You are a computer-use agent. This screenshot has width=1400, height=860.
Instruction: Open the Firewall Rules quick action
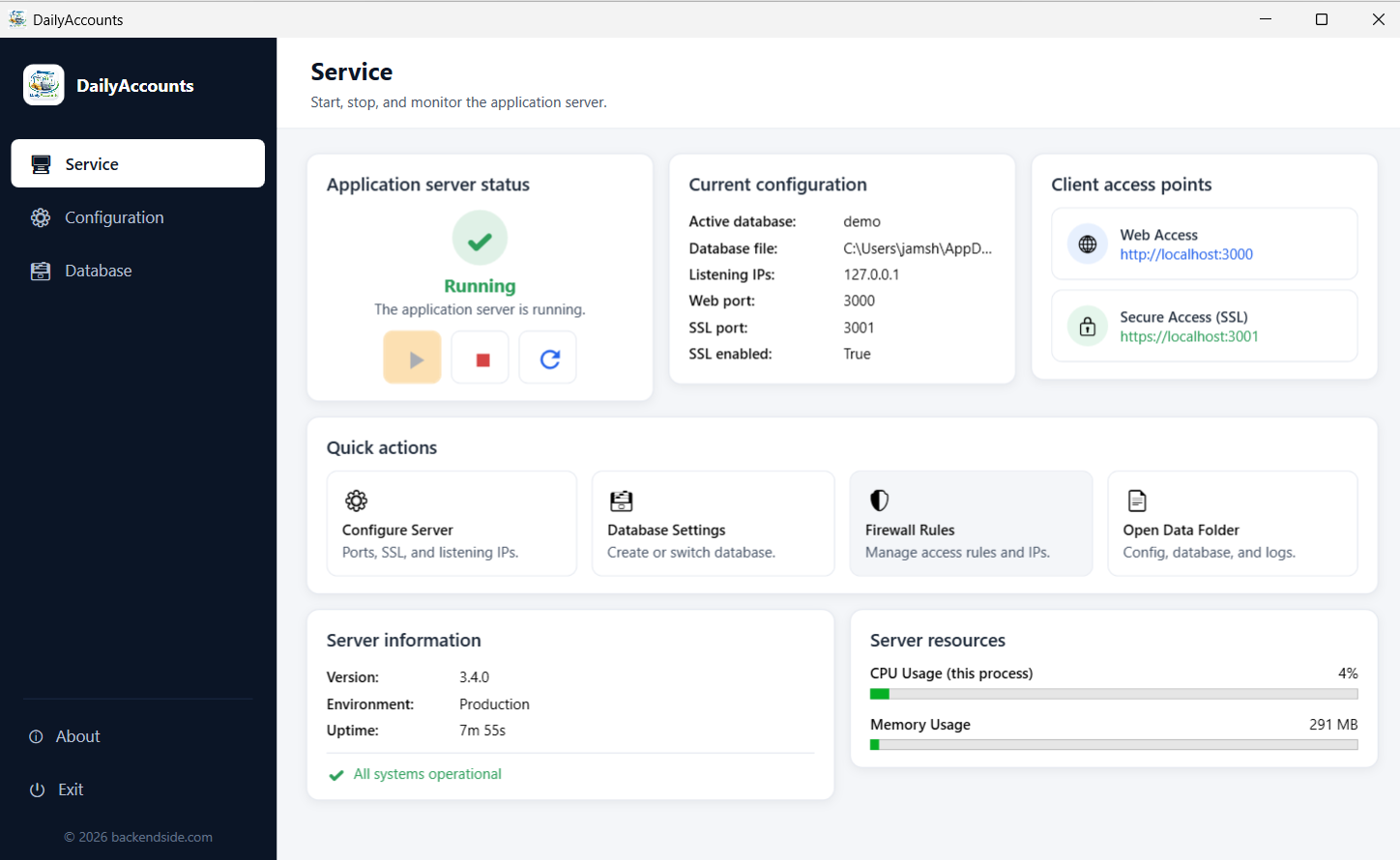point(972,523)
